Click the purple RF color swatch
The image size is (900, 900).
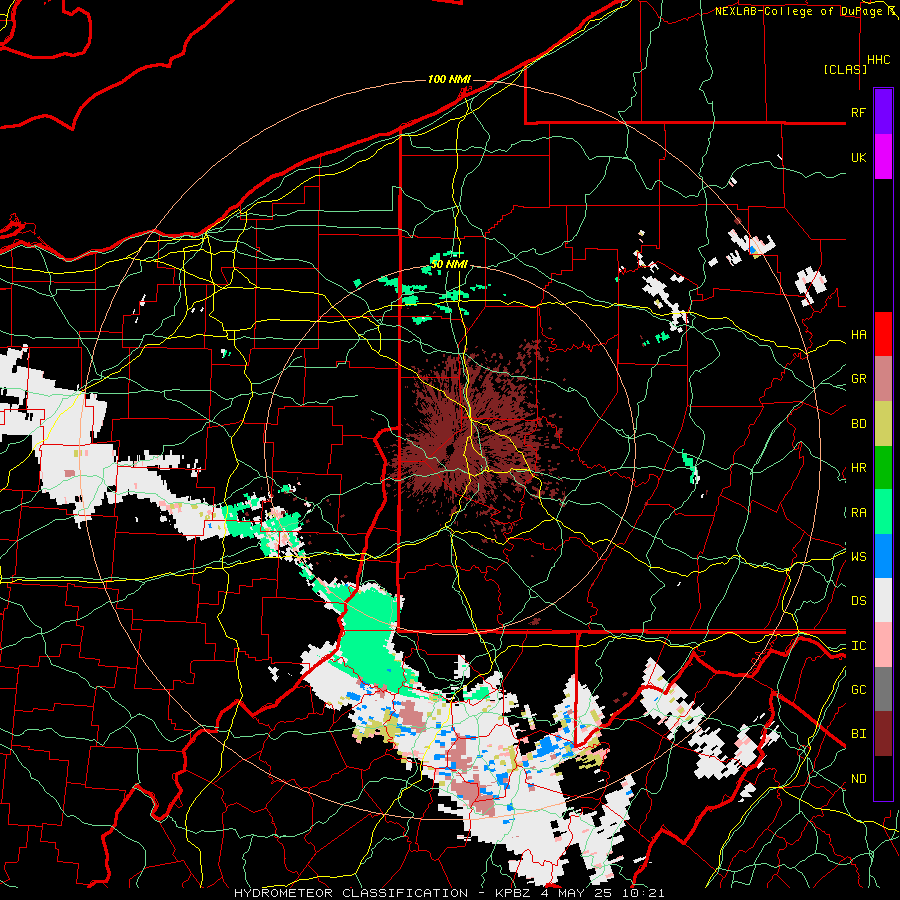(883, 112)
